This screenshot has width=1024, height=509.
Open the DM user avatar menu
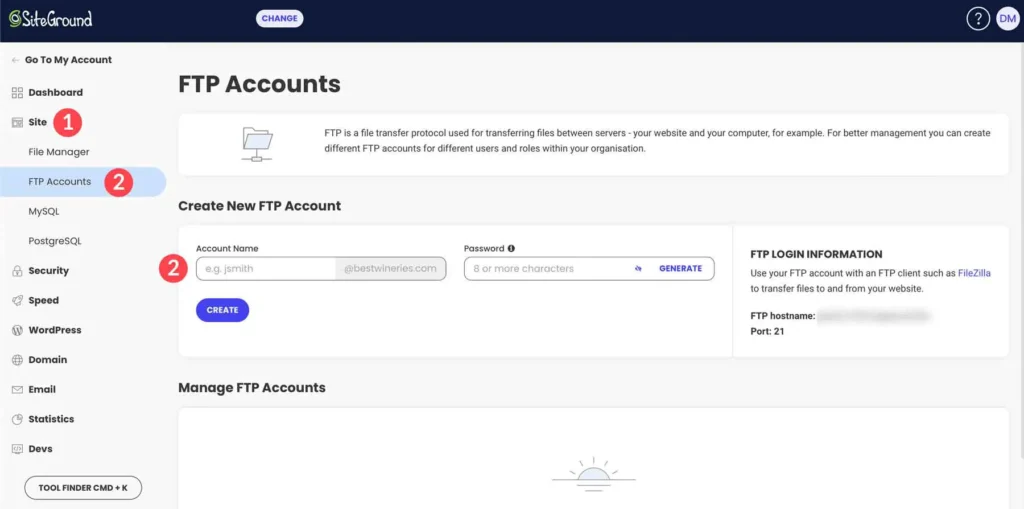(1007, 20)
